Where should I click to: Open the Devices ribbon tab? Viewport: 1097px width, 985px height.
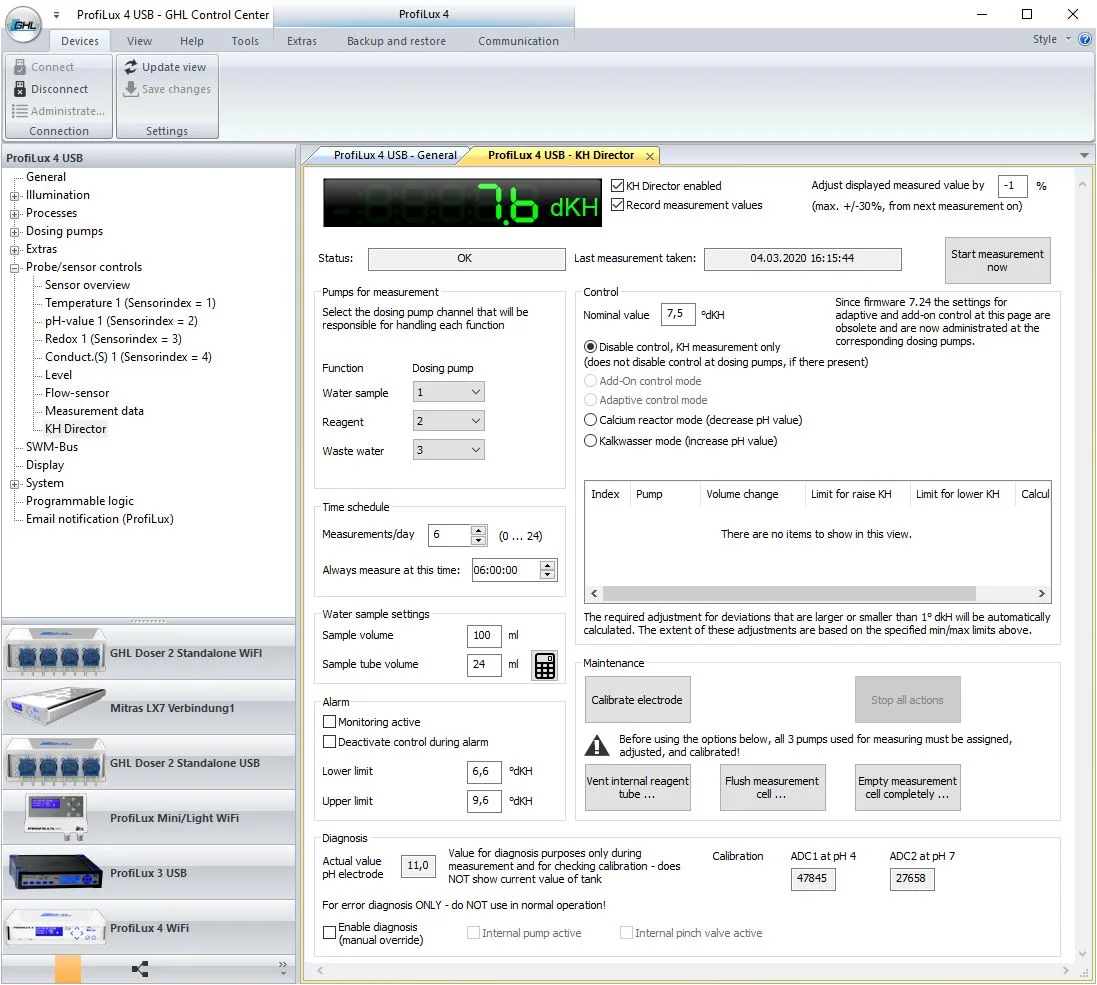[80, 41]
